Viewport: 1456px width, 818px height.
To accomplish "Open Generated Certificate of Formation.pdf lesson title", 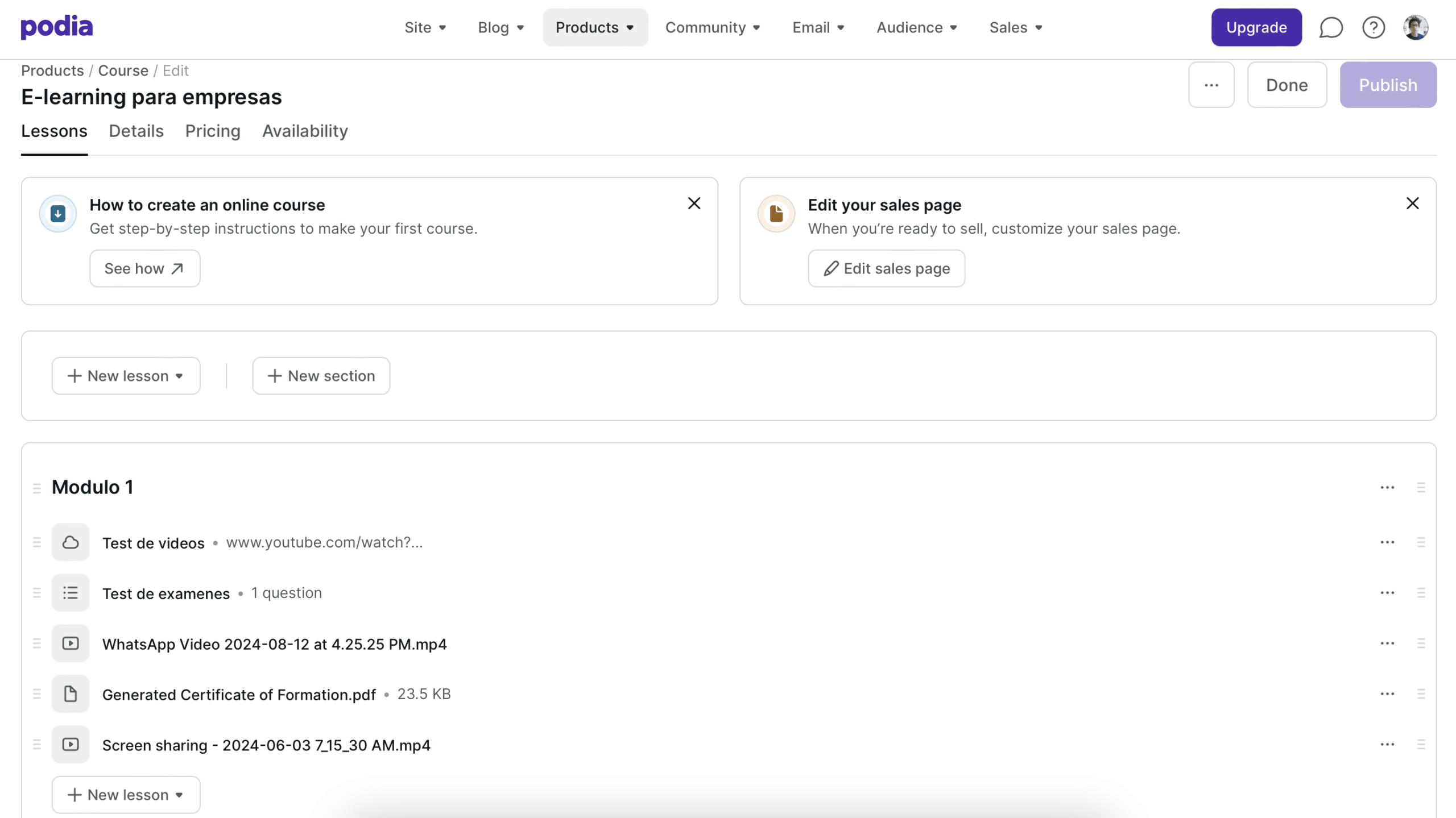I will [x=239, y=695].
